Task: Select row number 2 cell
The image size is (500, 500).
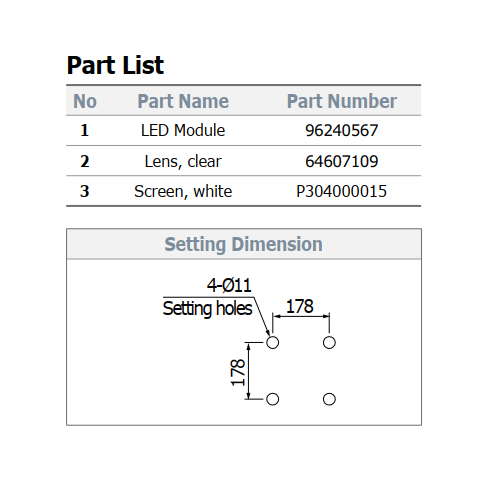Action: 85,161
